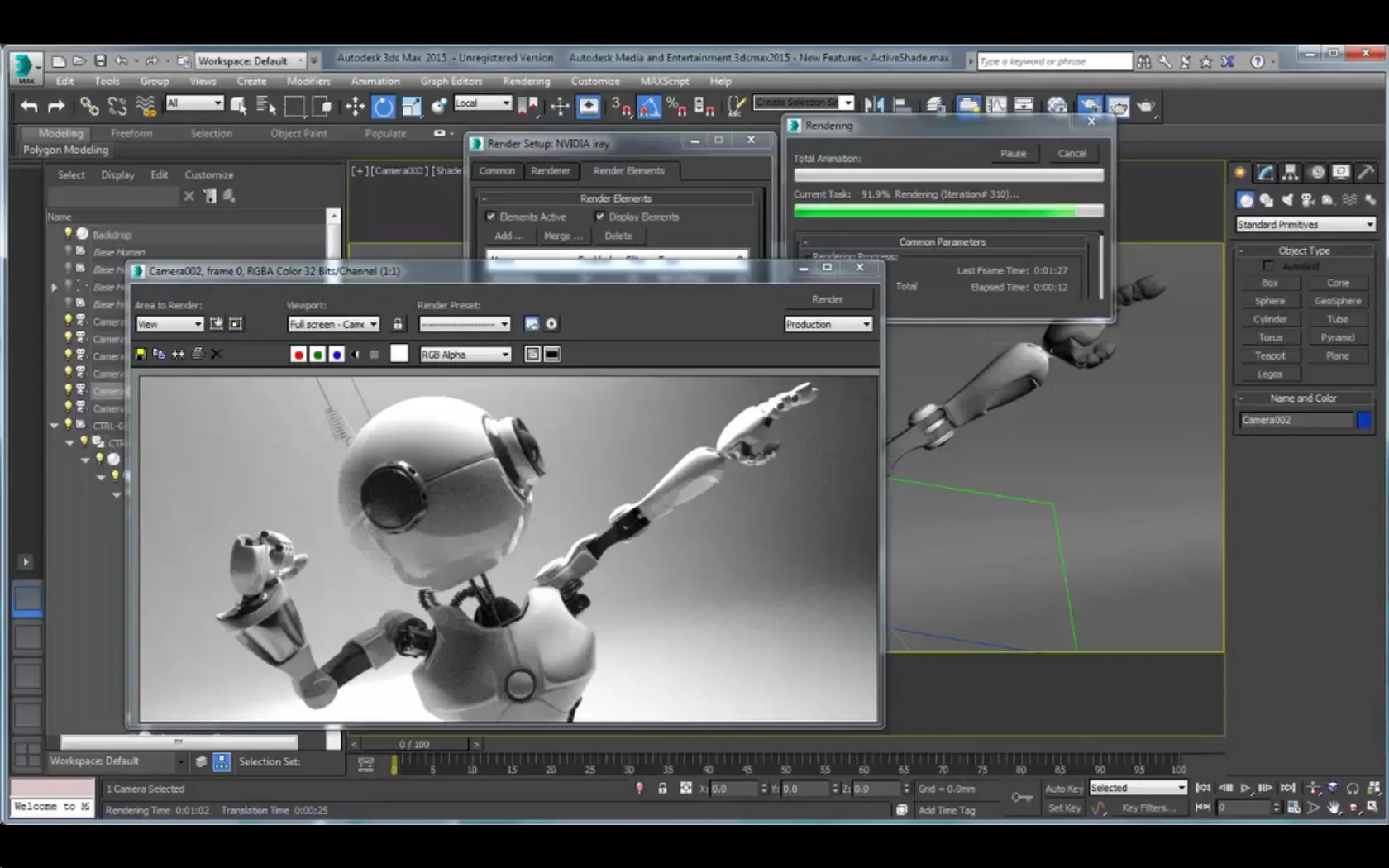
Task: Click the blue Camera002 color swatch
Action: click(1364, 420)
